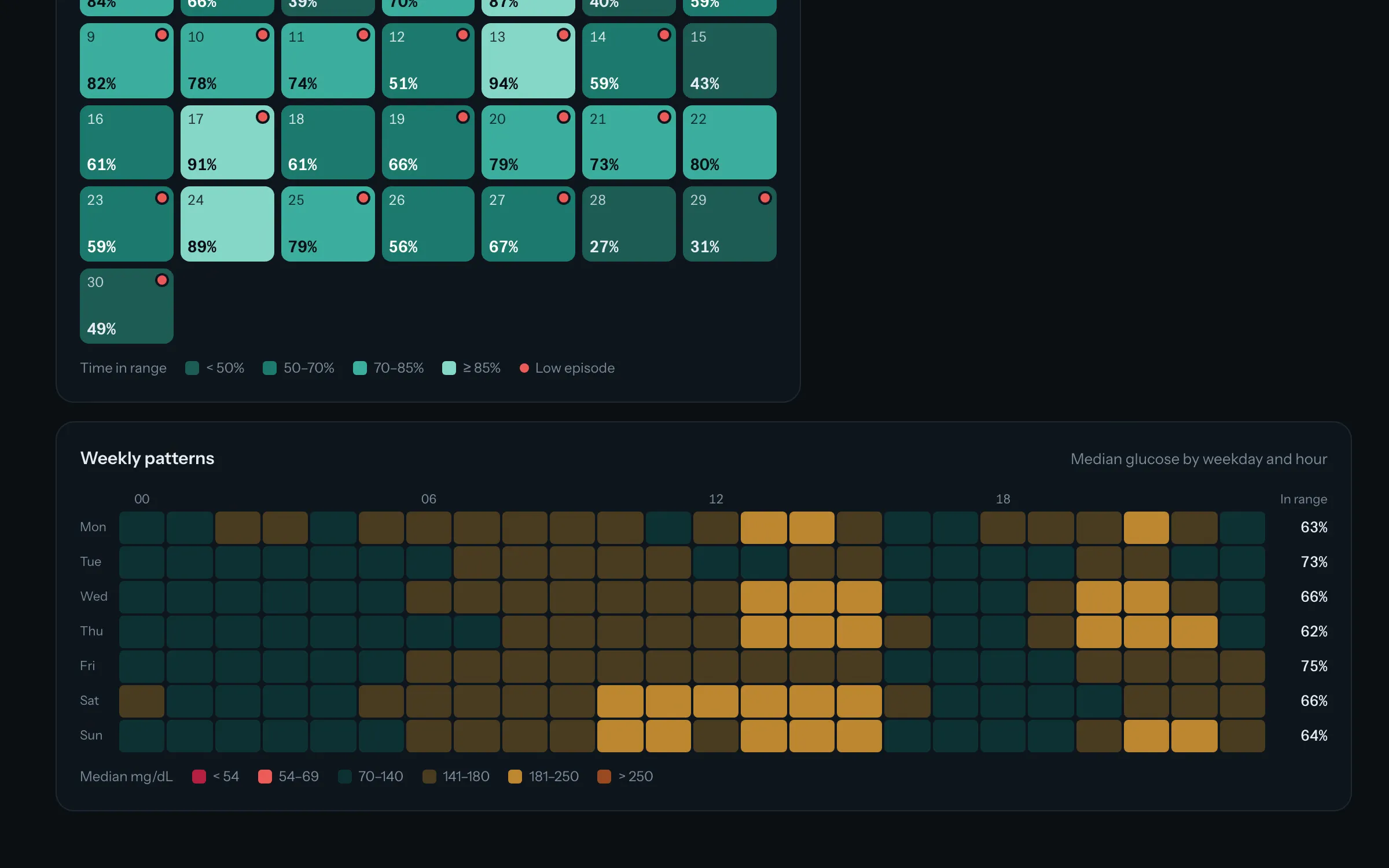Select the day 17 calendar cell
The width and height of the screenshot is (1389, 868).
tap(227, 142)
